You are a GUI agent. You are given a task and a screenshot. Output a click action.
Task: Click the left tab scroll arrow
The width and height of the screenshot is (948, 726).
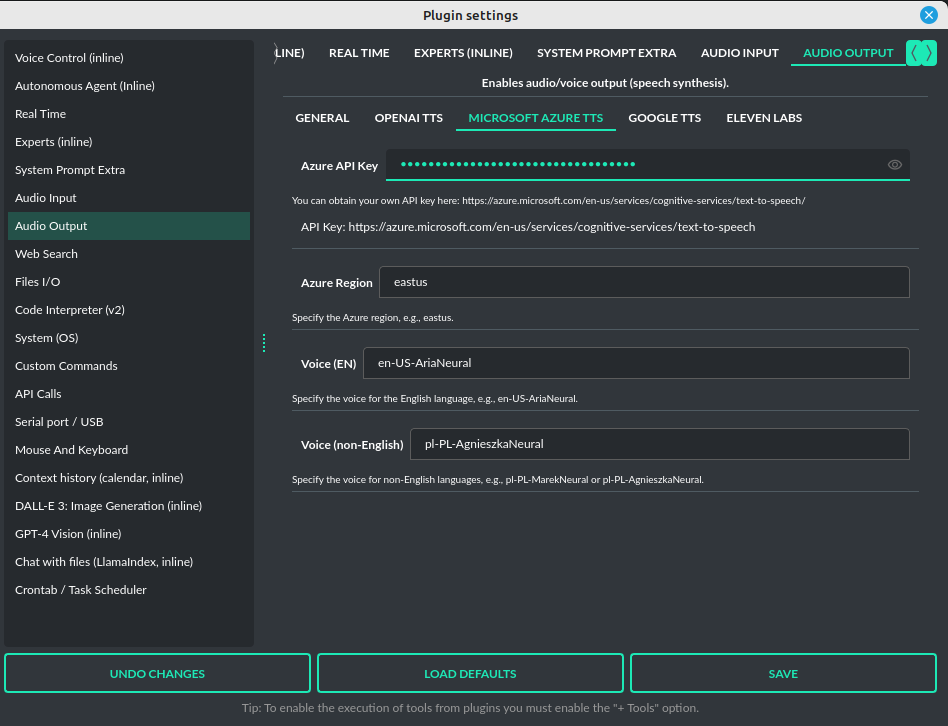pos(913,53)
